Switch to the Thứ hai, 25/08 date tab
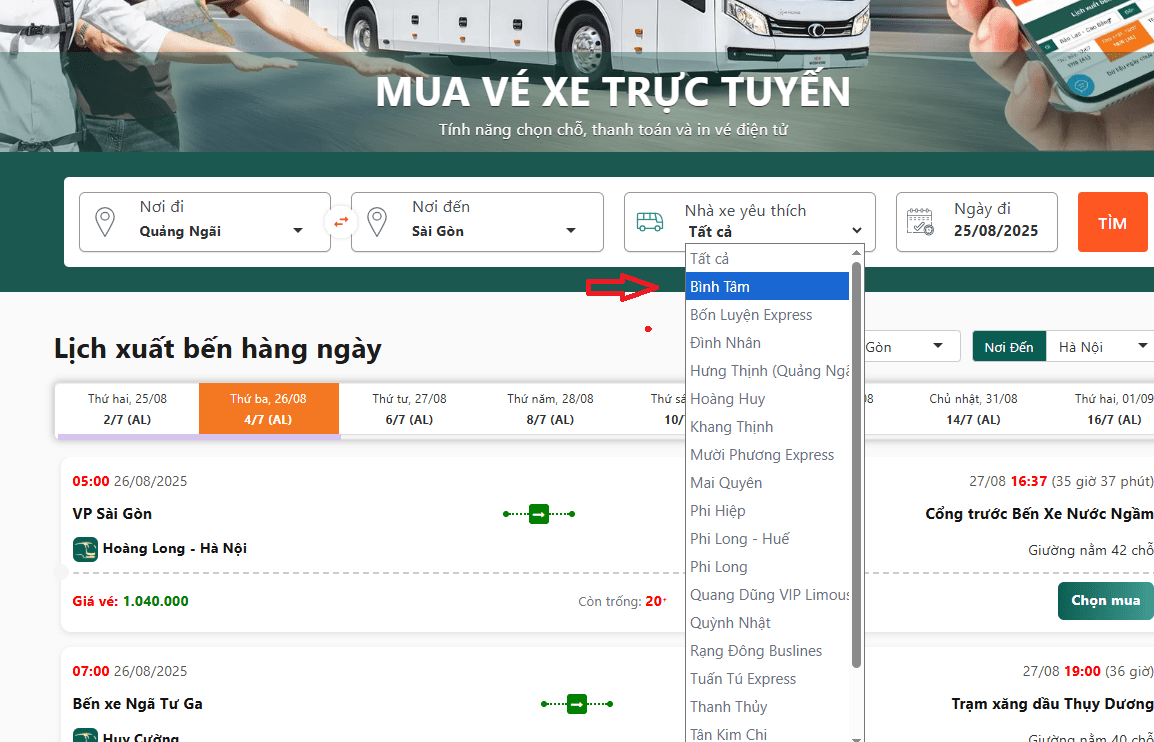The width and height of the screenshot is (1154, 742). tap(127, 409)
